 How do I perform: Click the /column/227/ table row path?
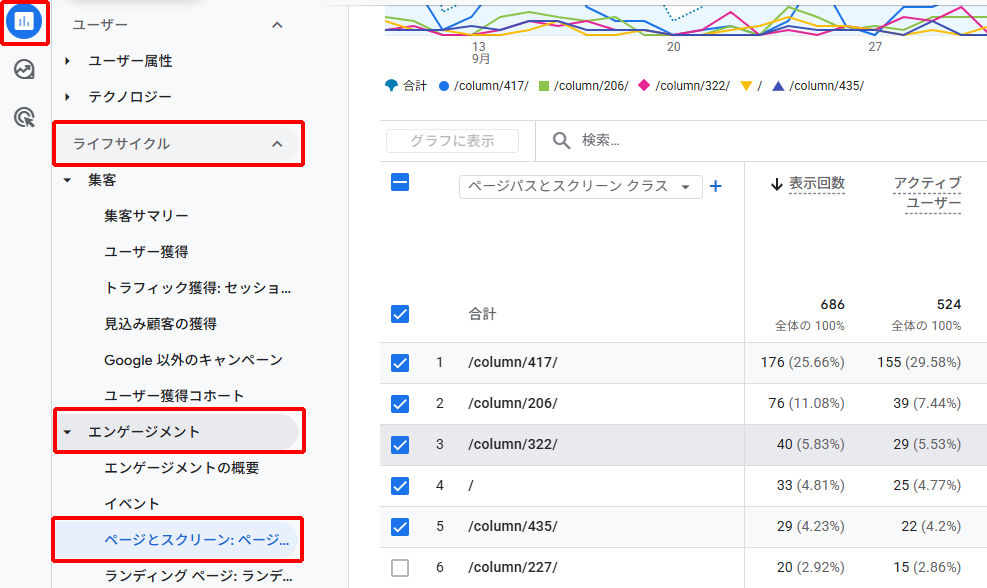512,567
